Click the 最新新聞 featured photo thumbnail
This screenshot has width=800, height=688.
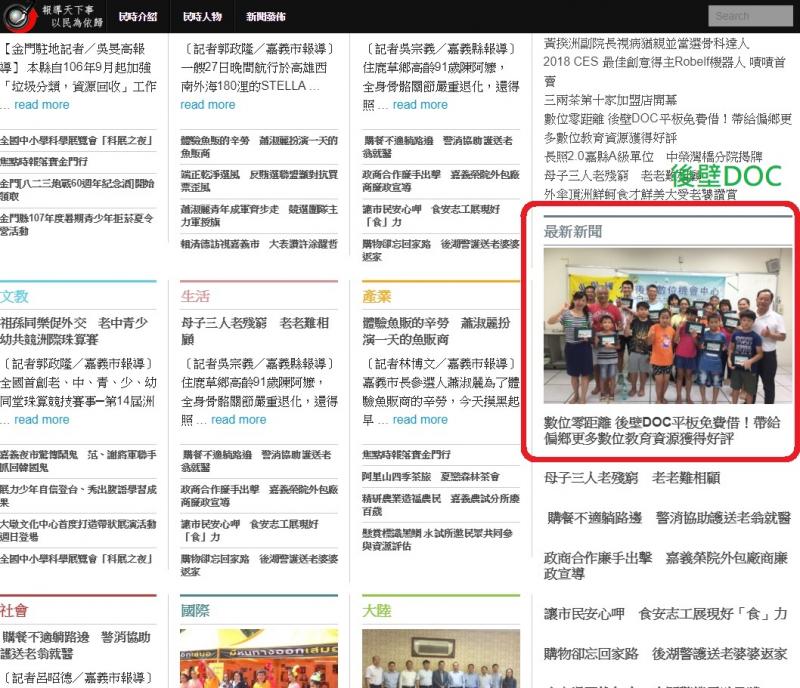665,327
